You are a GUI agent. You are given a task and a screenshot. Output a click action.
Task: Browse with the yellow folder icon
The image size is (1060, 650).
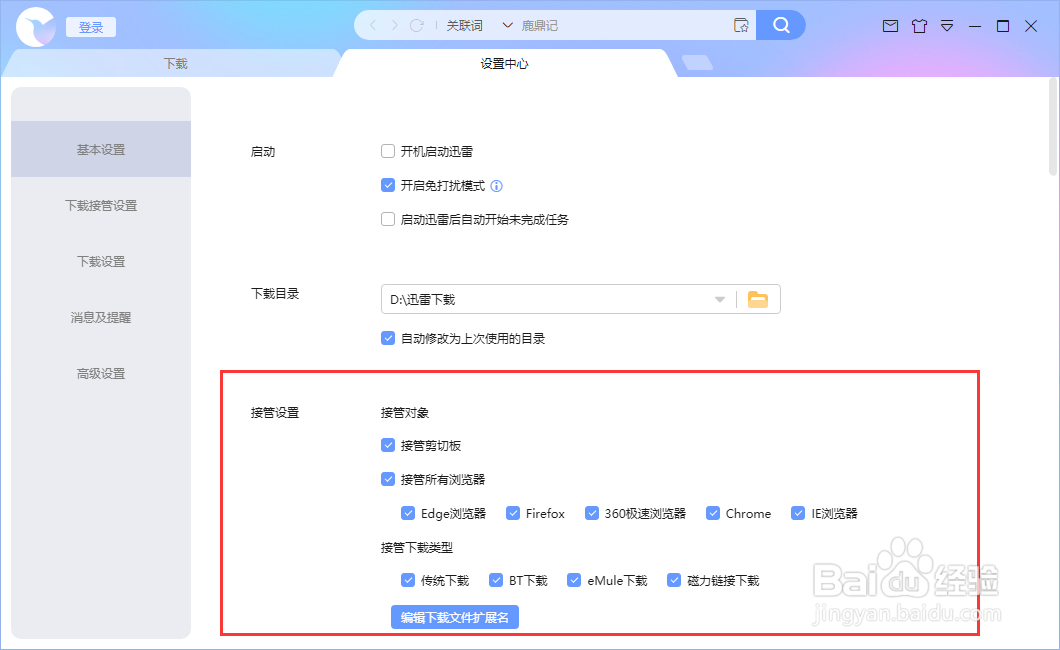point(758,299)
